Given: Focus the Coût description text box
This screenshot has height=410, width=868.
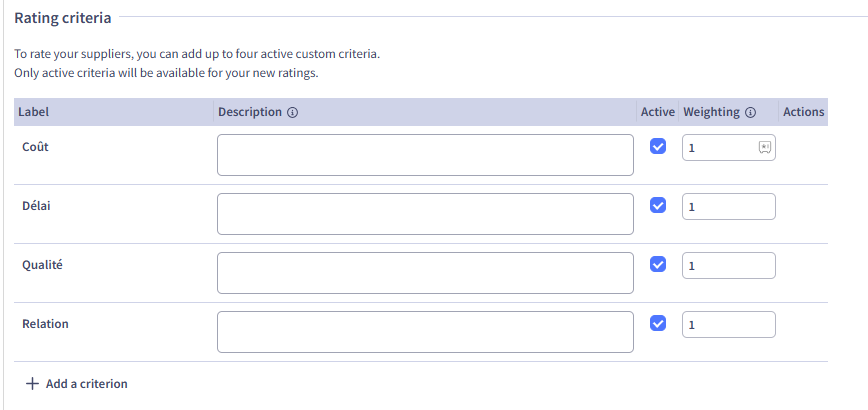Looking at the screenshot, I should click(425, 155).
